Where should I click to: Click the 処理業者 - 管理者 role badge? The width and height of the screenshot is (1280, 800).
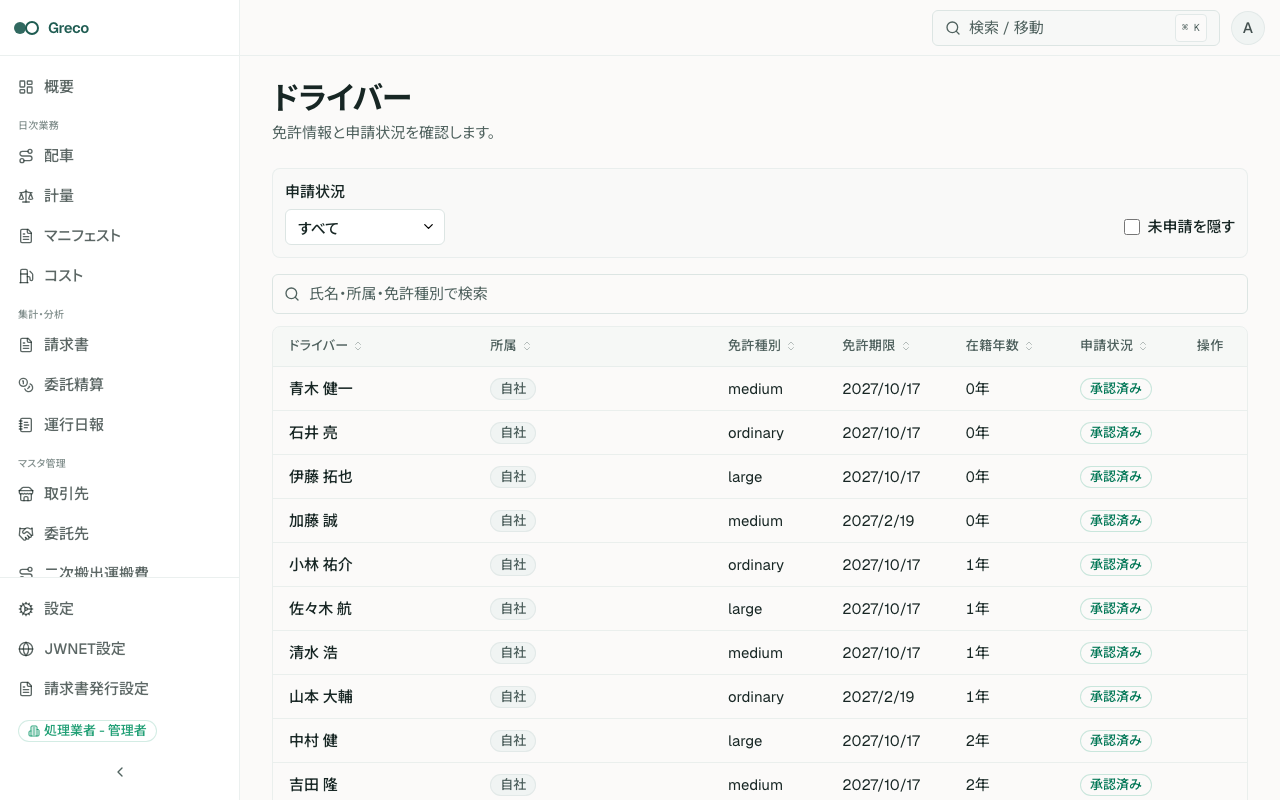pos(87,731)
